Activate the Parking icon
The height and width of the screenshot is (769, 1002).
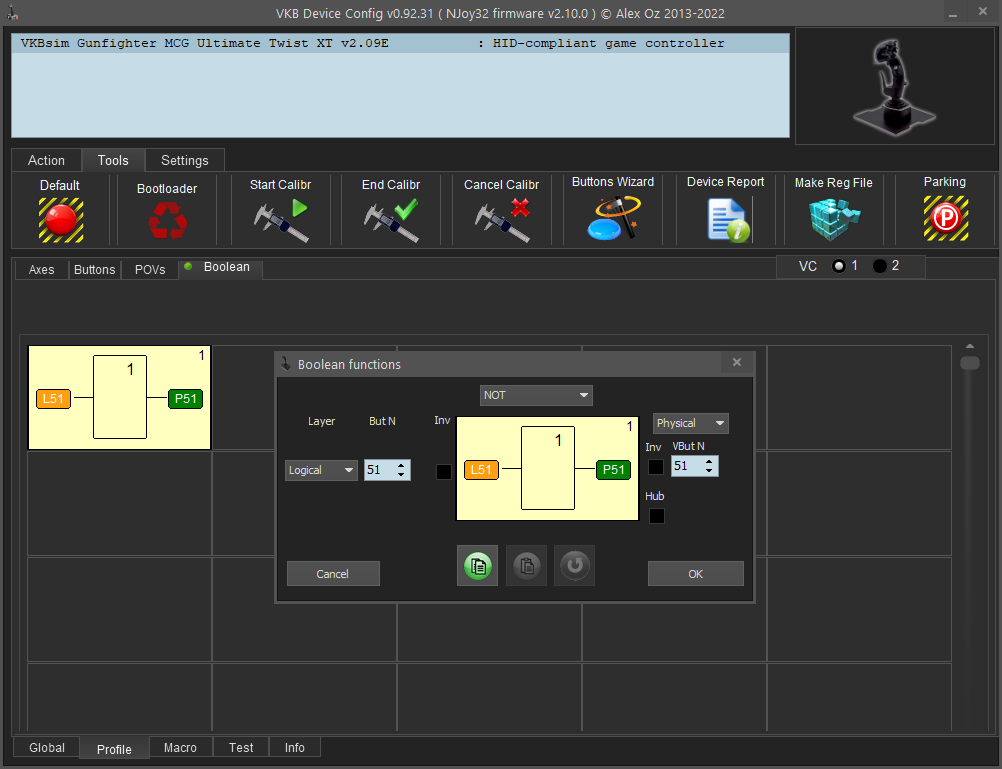click(x=944, y=219)
